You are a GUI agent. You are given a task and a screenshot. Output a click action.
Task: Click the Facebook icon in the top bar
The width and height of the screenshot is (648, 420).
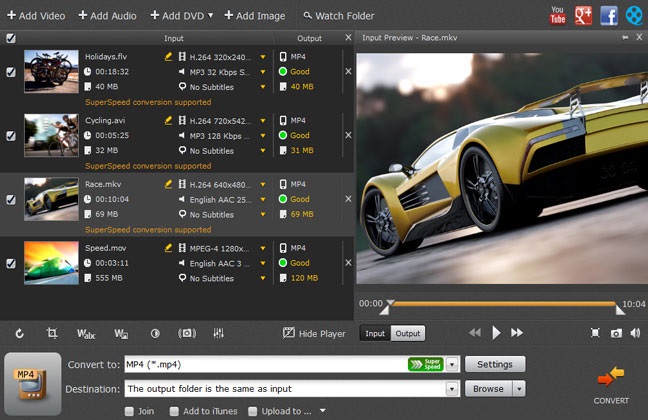pyautogui.click(x=608, y=15)
